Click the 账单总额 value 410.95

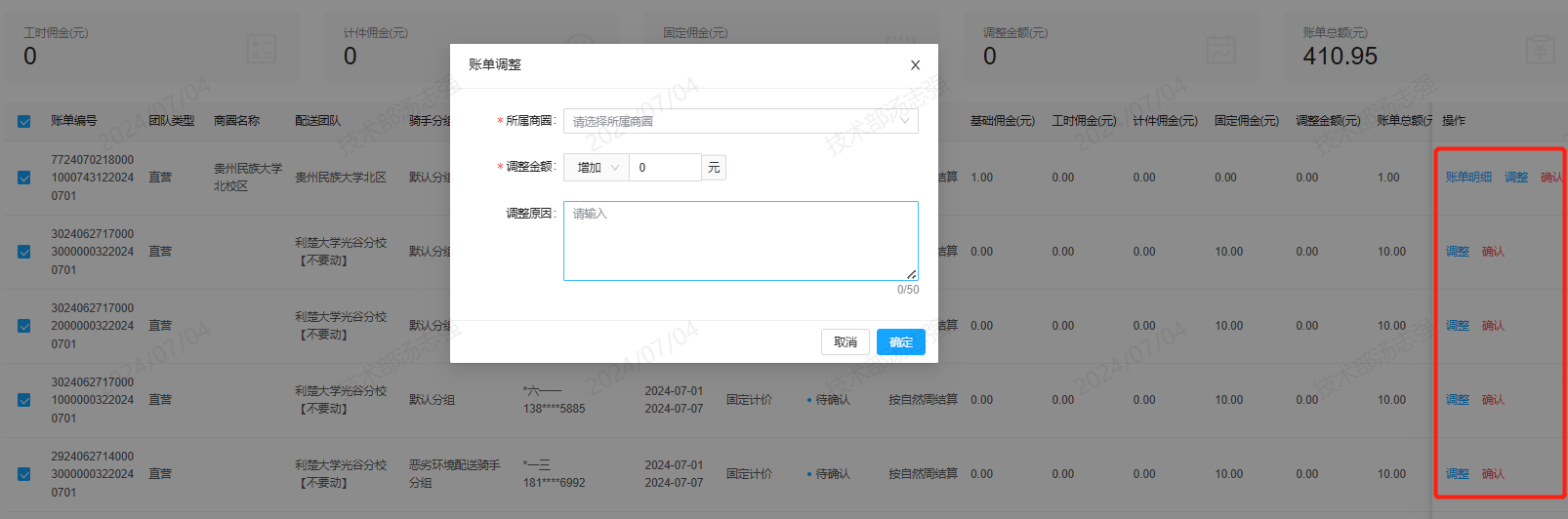click(1340, 57)
